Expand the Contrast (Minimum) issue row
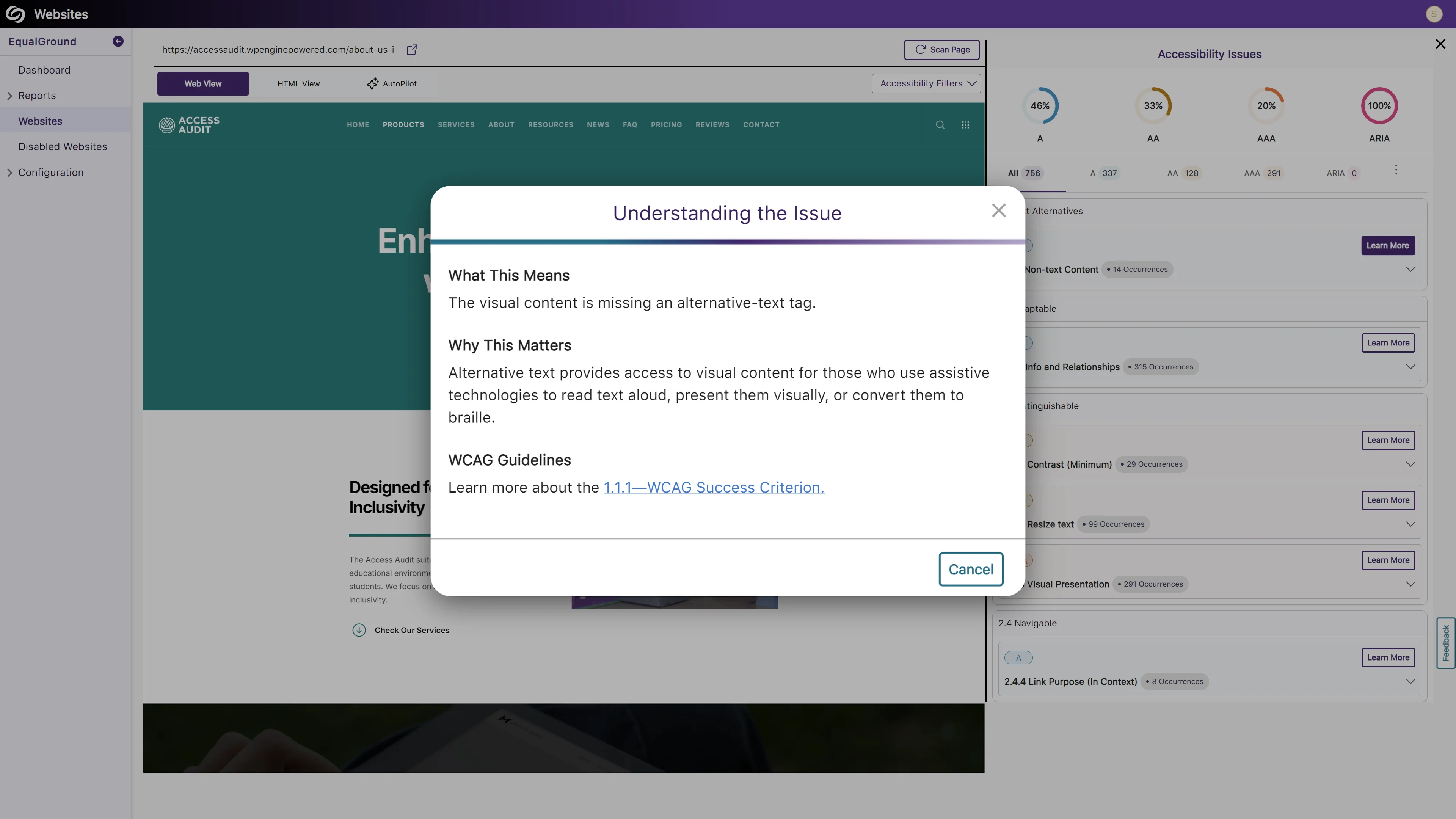Image resolution: width=1456 pixels, height=819 pixels. [x=1410, y=464]
